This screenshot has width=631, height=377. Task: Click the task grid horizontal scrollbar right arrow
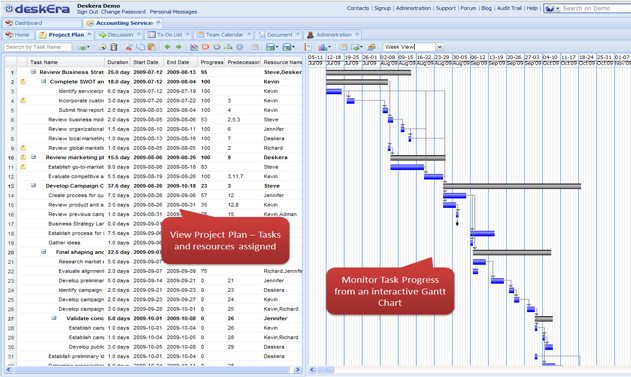pos(297,369)
